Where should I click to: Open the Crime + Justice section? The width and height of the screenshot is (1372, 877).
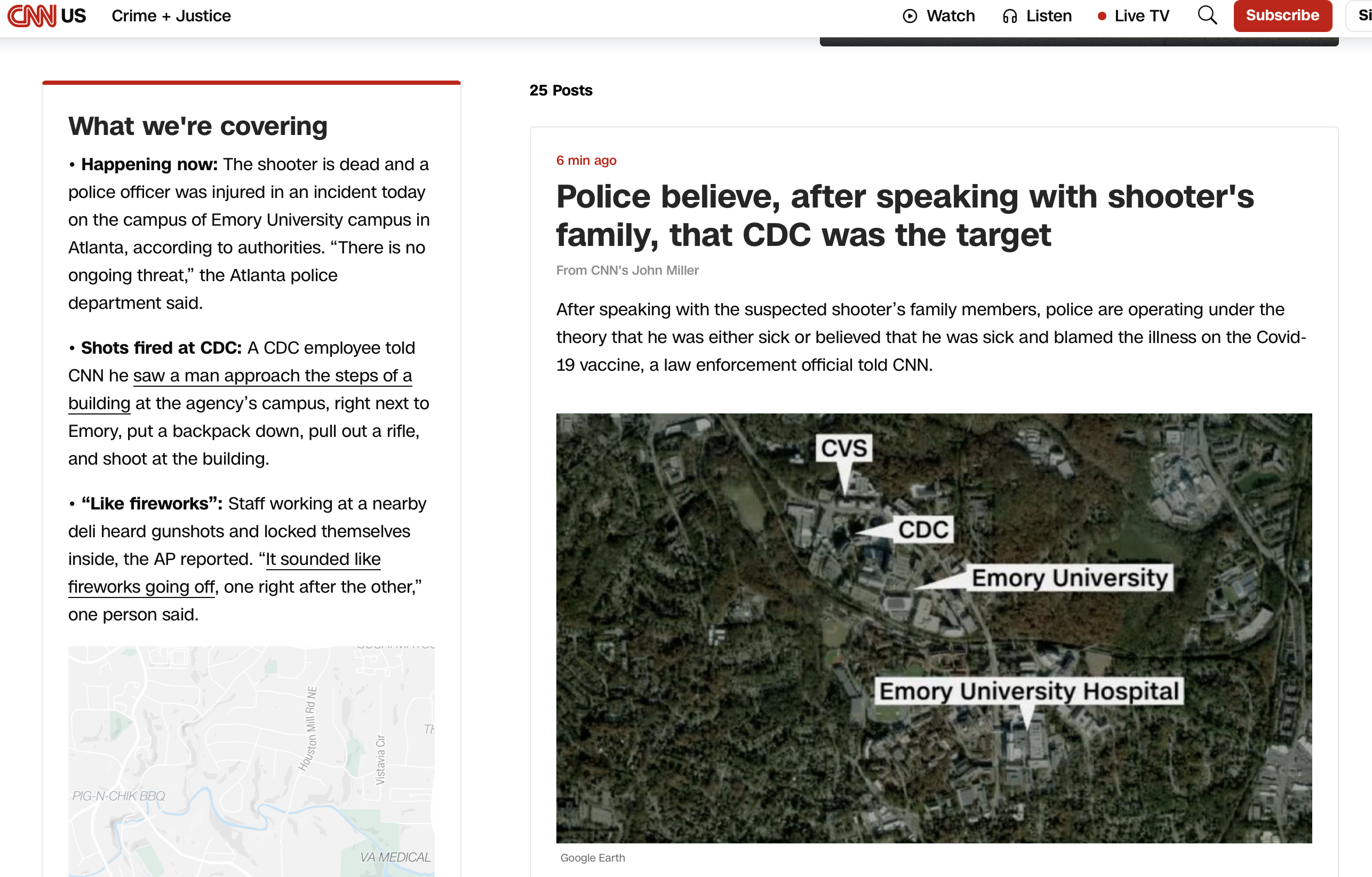[x=171, y=16]
